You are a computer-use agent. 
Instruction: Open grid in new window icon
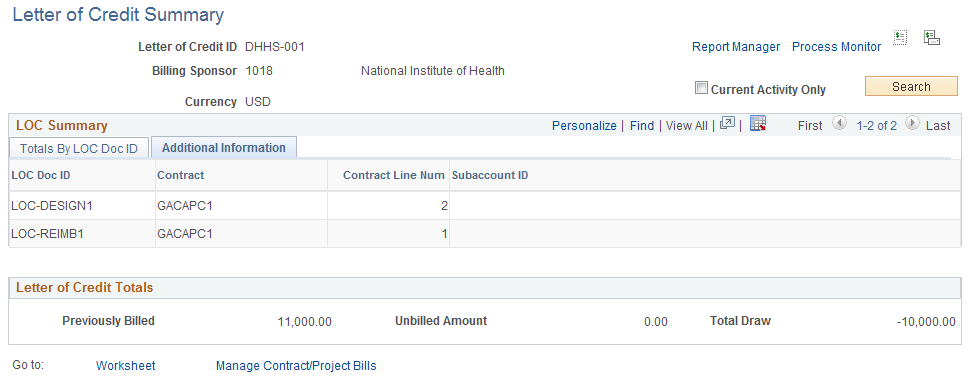click(728, 124)
